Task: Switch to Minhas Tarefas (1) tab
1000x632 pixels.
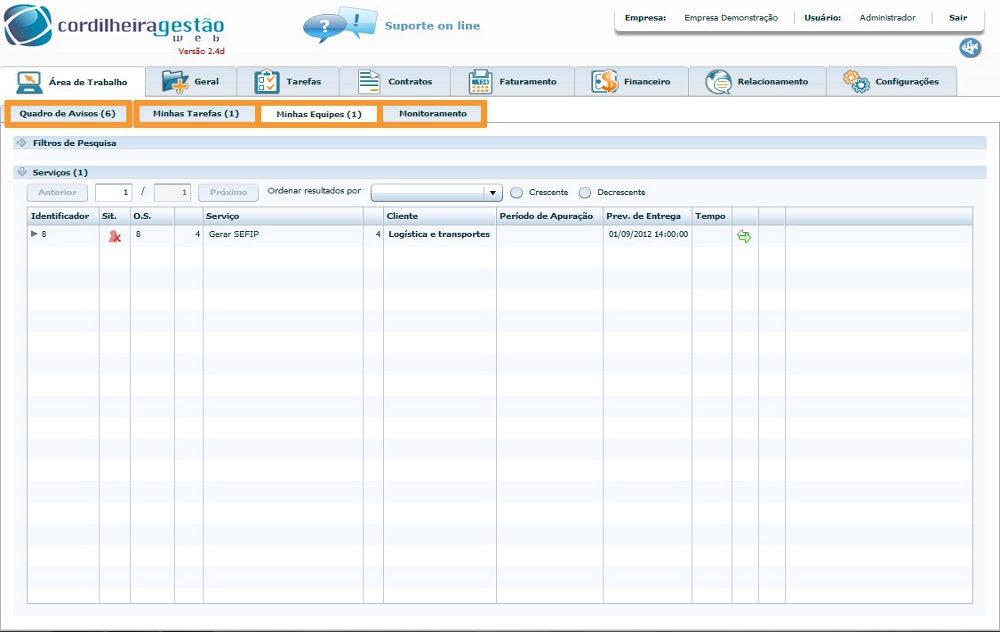Action: point(196,114)
